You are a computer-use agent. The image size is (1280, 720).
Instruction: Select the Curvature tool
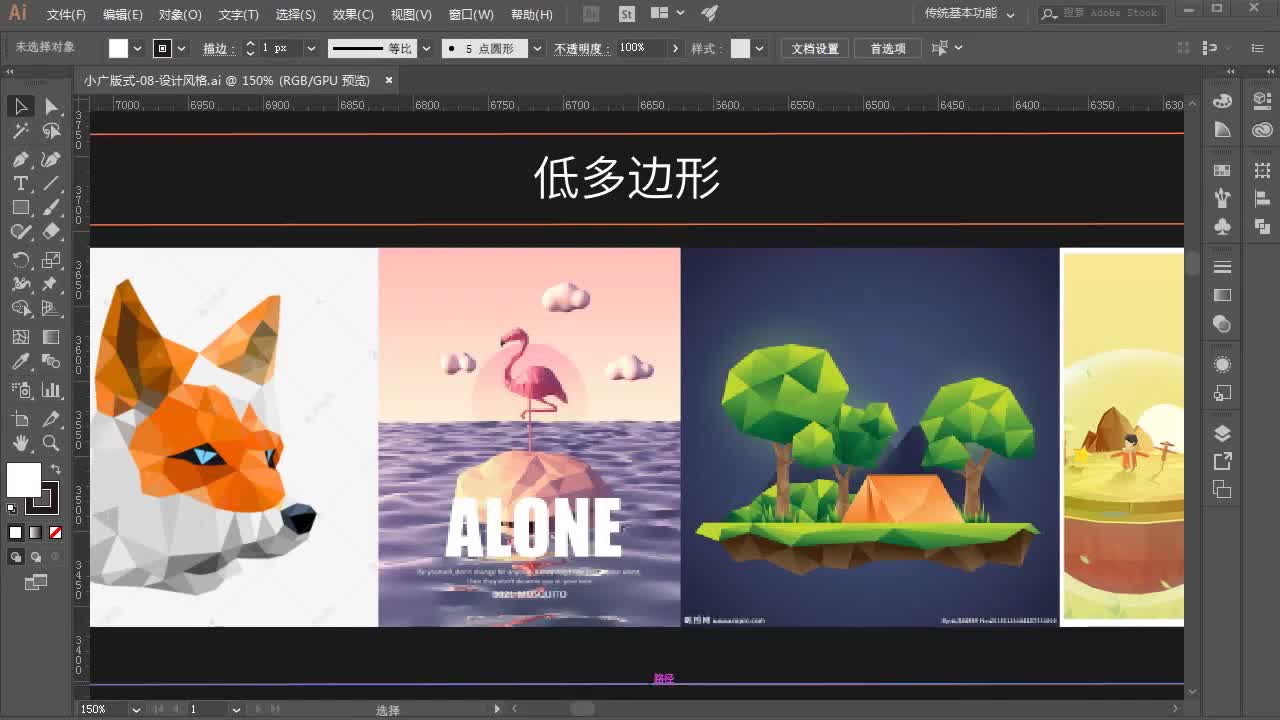tap(51, 159)
